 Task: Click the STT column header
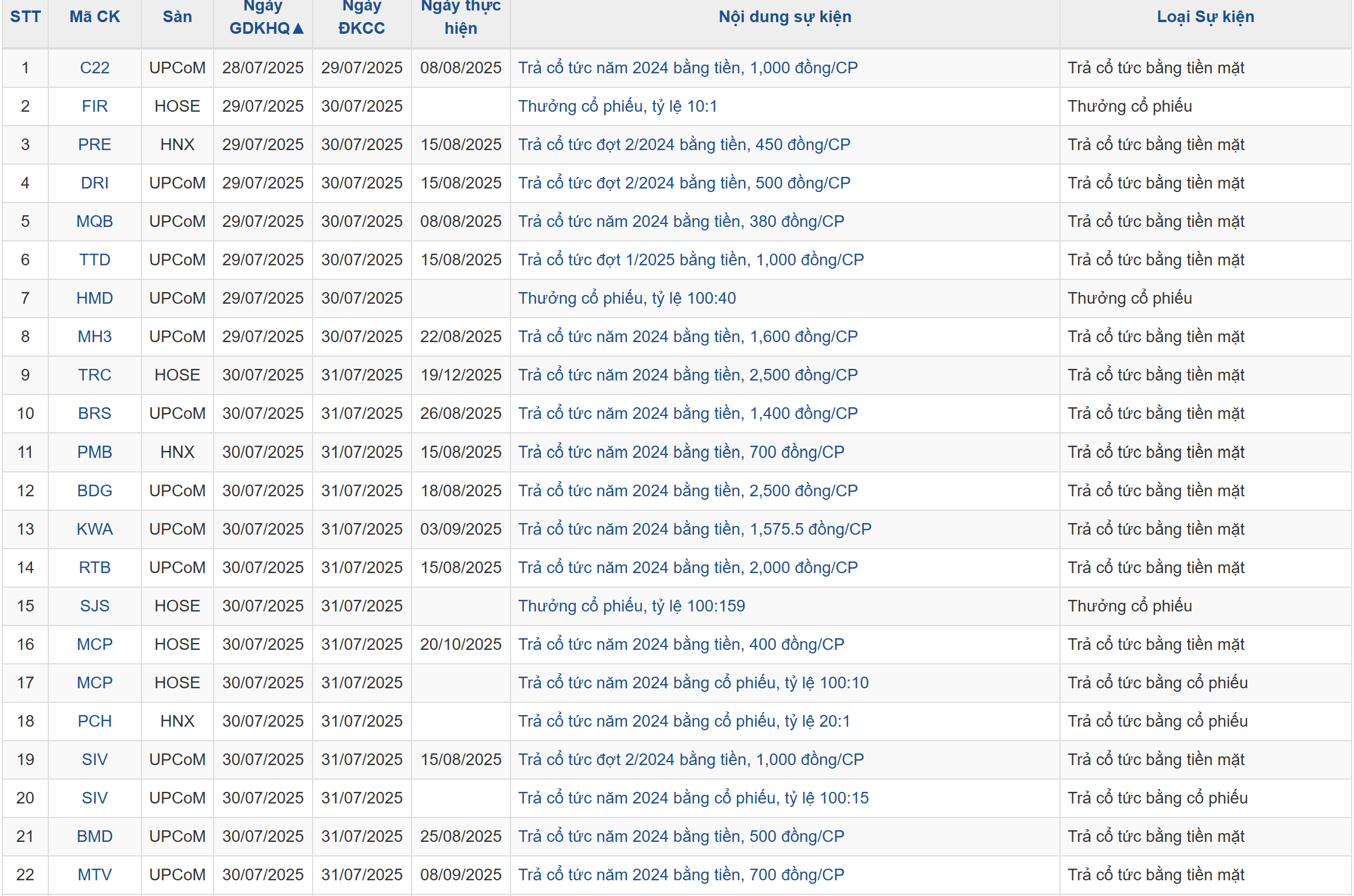[x=26, y=17]
